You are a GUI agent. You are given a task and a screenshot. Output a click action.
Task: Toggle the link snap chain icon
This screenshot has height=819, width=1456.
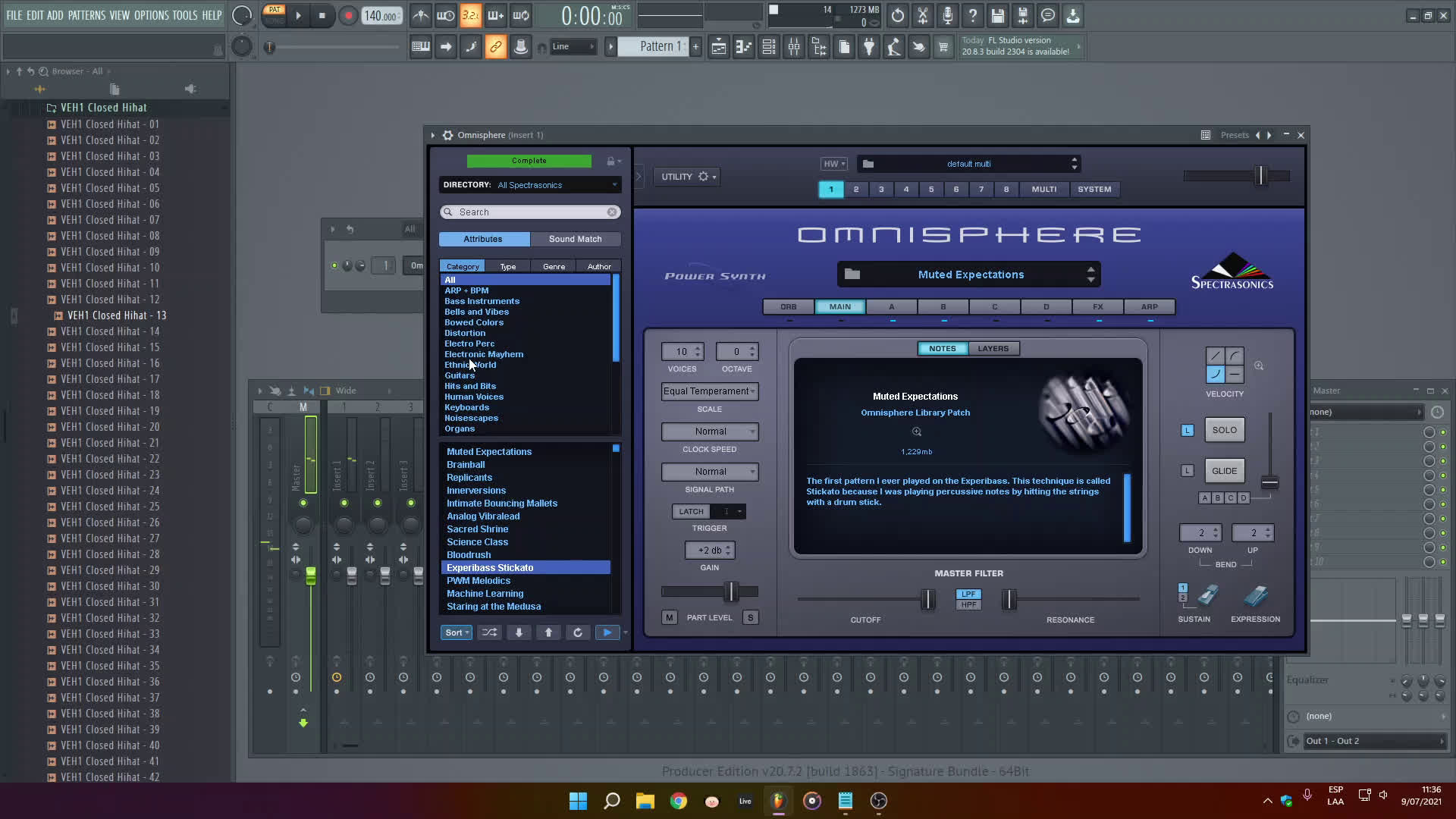tap(496, 47)
